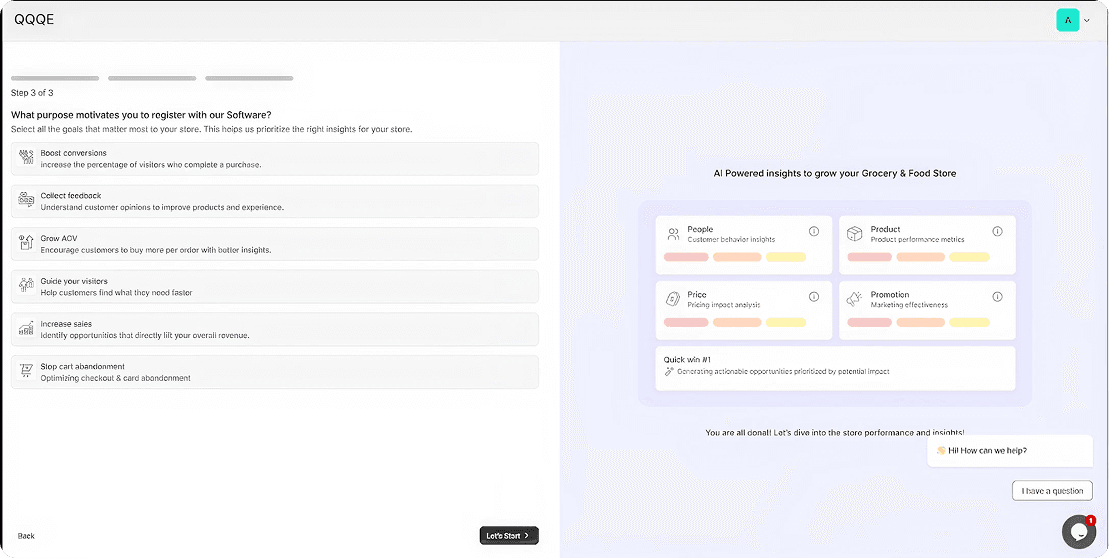1109x558 pixels.
Task: Select the Collect feedback goal
Action: tap(274, 201)
